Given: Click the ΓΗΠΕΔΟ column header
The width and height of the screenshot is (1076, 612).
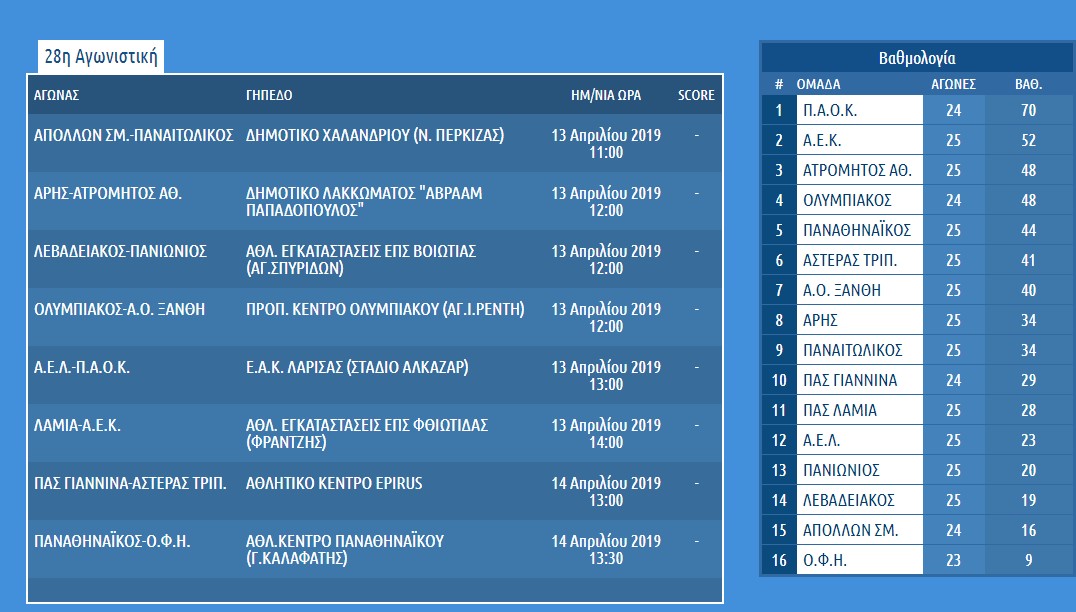Looking at the screenshot, I should pos(269,95).
